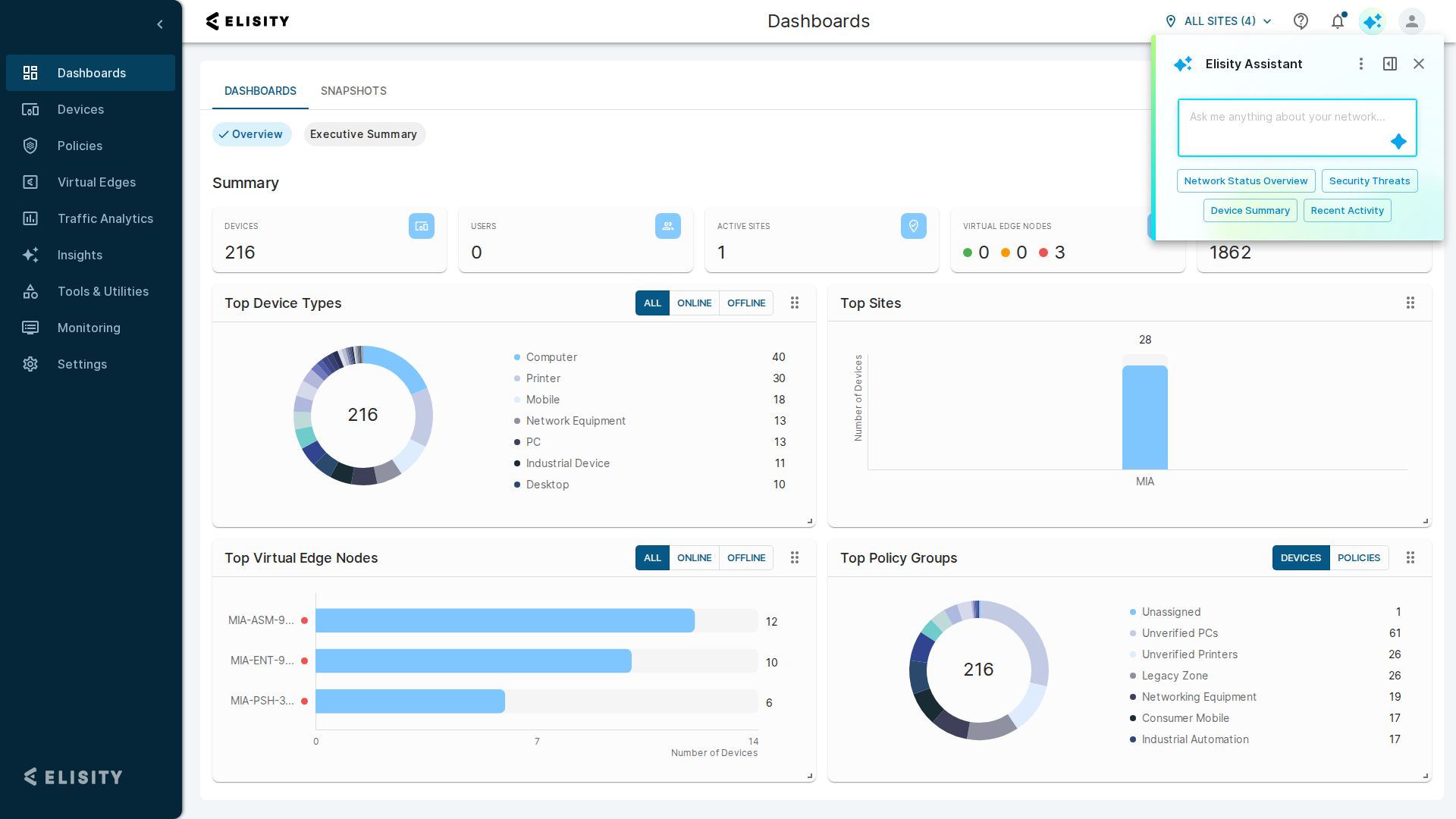
Task: Switch to the SNAPSHOTS tab
Action: 353,91
